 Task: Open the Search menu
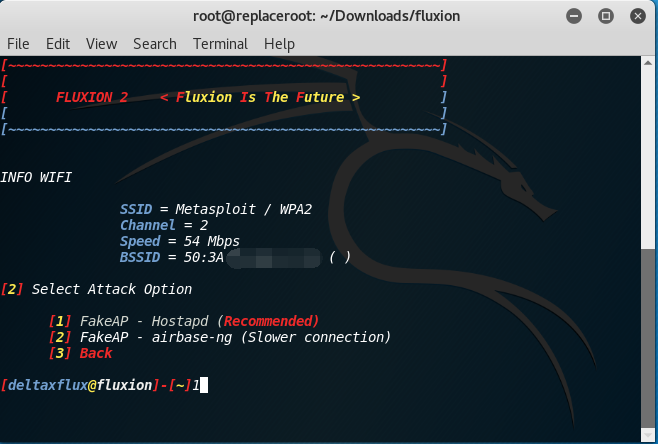pos(155,44)
